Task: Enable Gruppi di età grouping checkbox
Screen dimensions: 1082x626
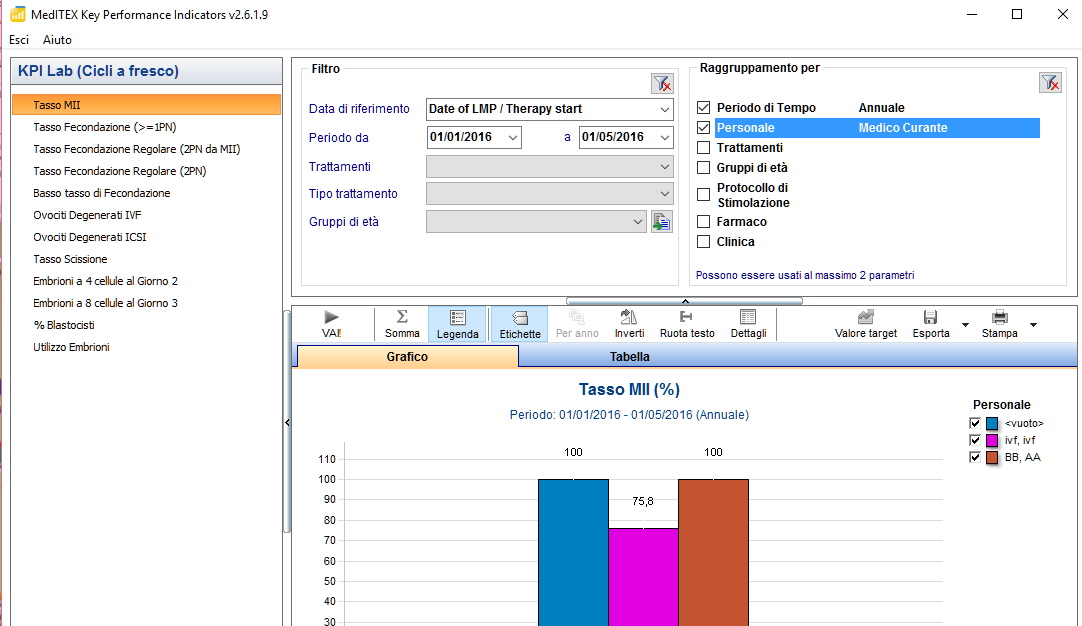Action: pyautogui.click(x=703, y=168)
